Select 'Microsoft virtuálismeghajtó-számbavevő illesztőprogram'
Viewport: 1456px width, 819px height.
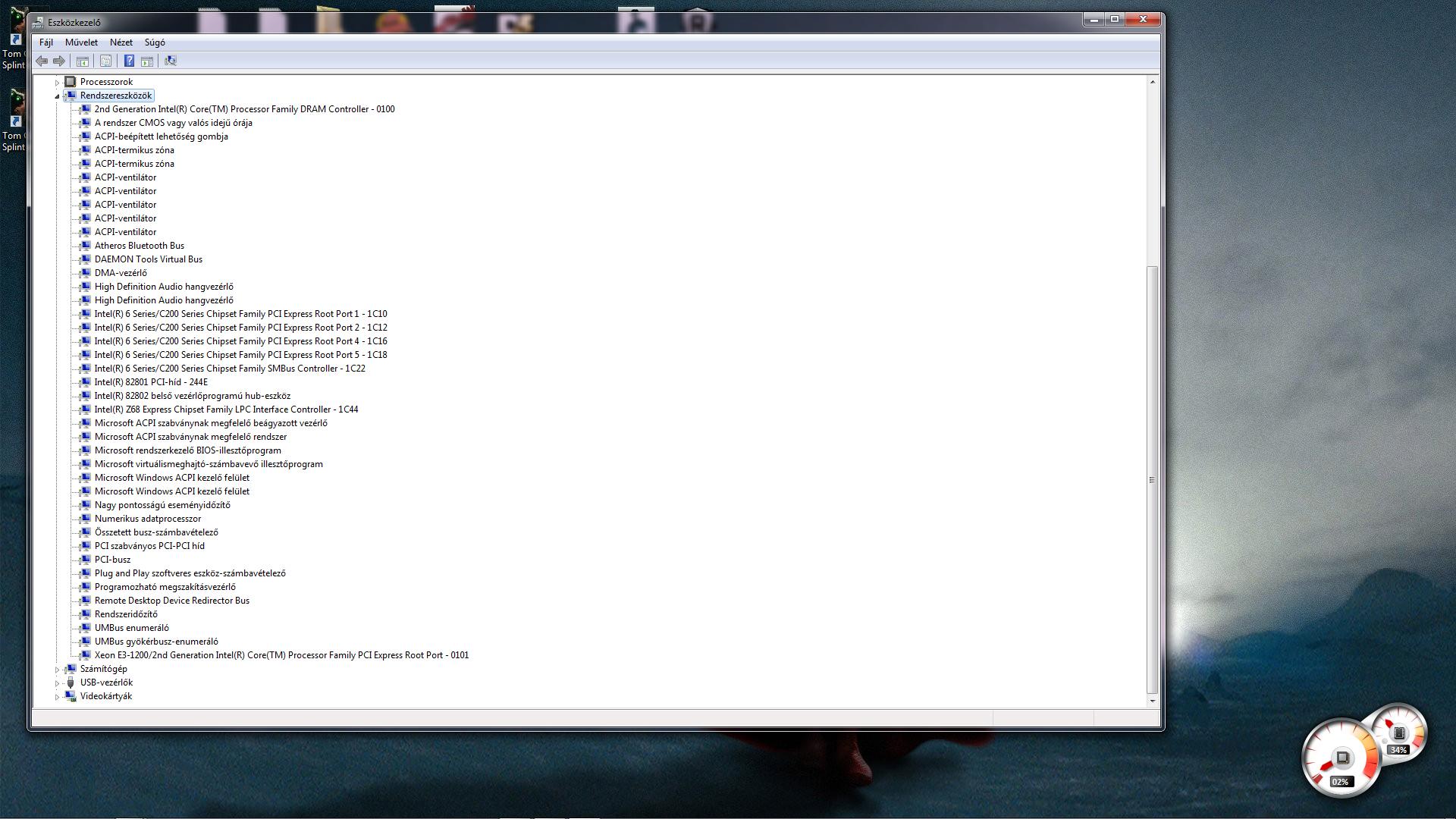[x=209, y=464]
